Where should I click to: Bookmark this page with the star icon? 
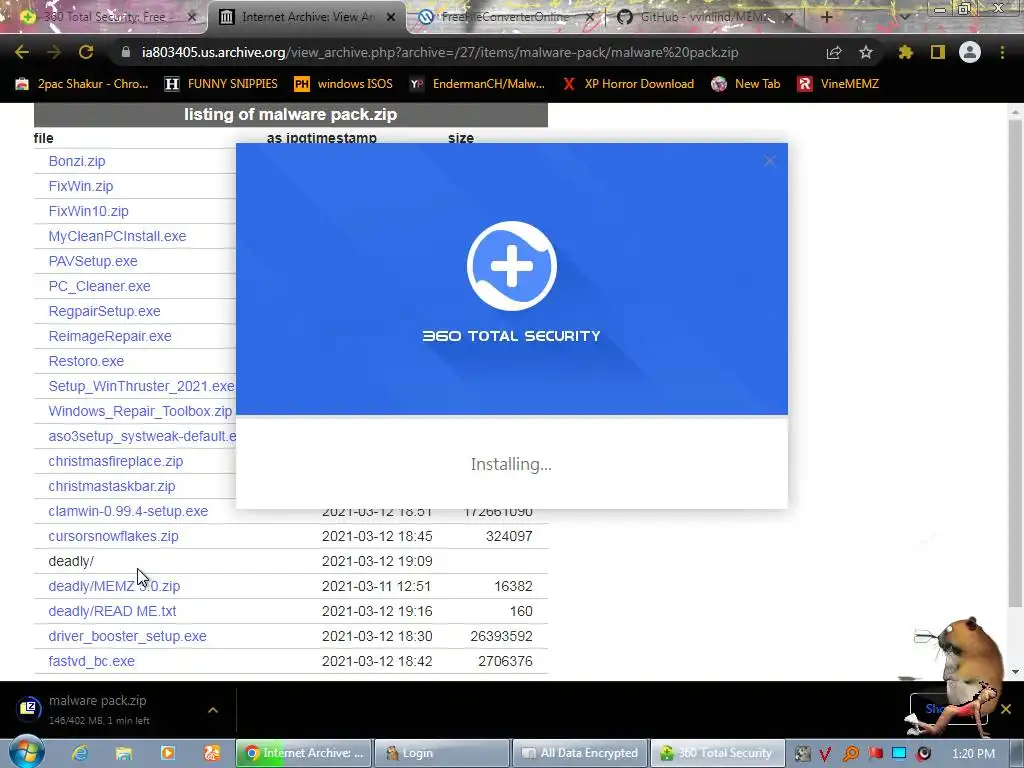point(866,52)
